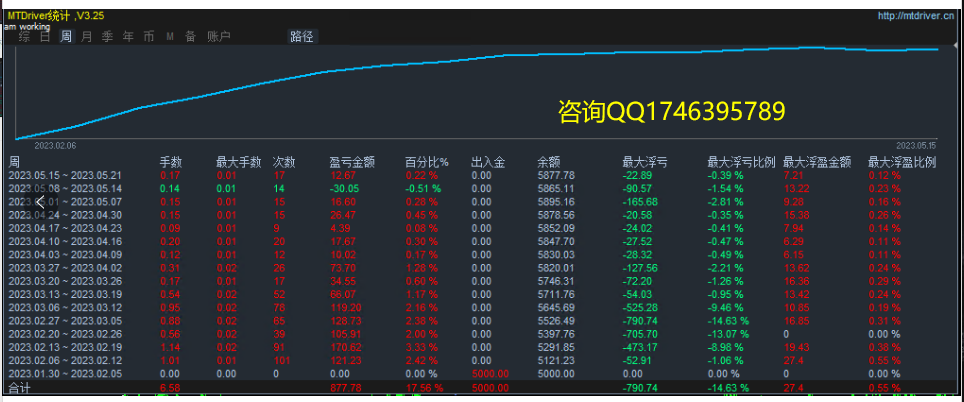Select the 2023.02.06 ~ 2023.02.12 week row
Screen dimensions: 964x402
pyautogui.click(x=65, y=359)
